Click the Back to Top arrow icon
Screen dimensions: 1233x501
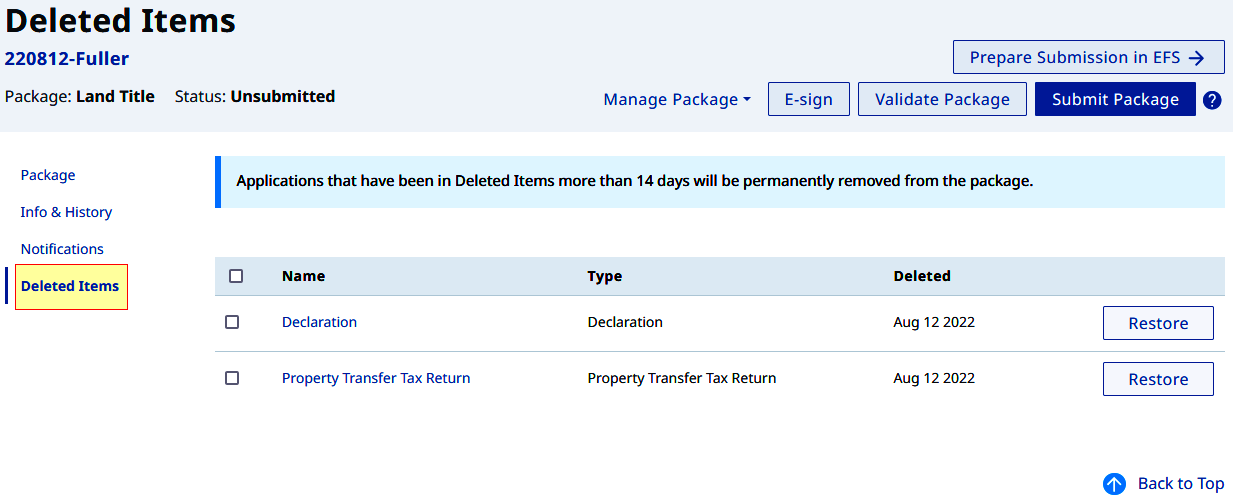pyautogui.click(x=1114, y=484)
